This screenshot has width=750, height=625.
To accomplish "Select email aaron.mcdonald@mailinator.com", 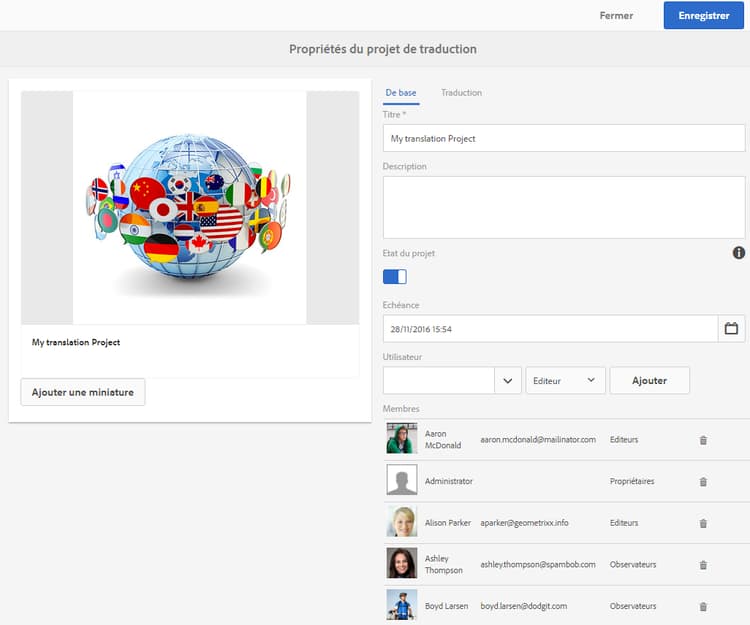I will click(x=538, y=439).
